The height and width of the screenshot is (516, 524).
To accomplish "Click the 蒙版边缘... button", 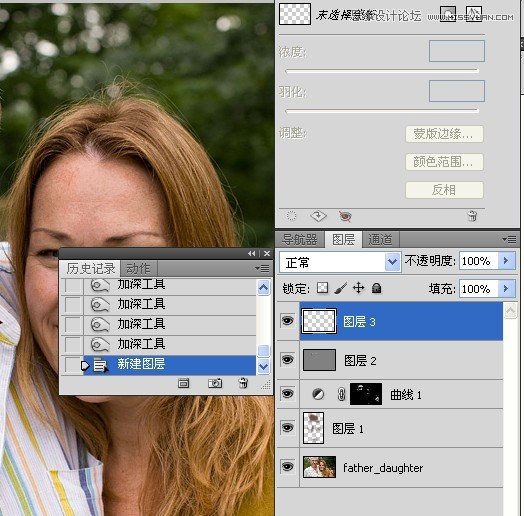I will click(444, 134).
